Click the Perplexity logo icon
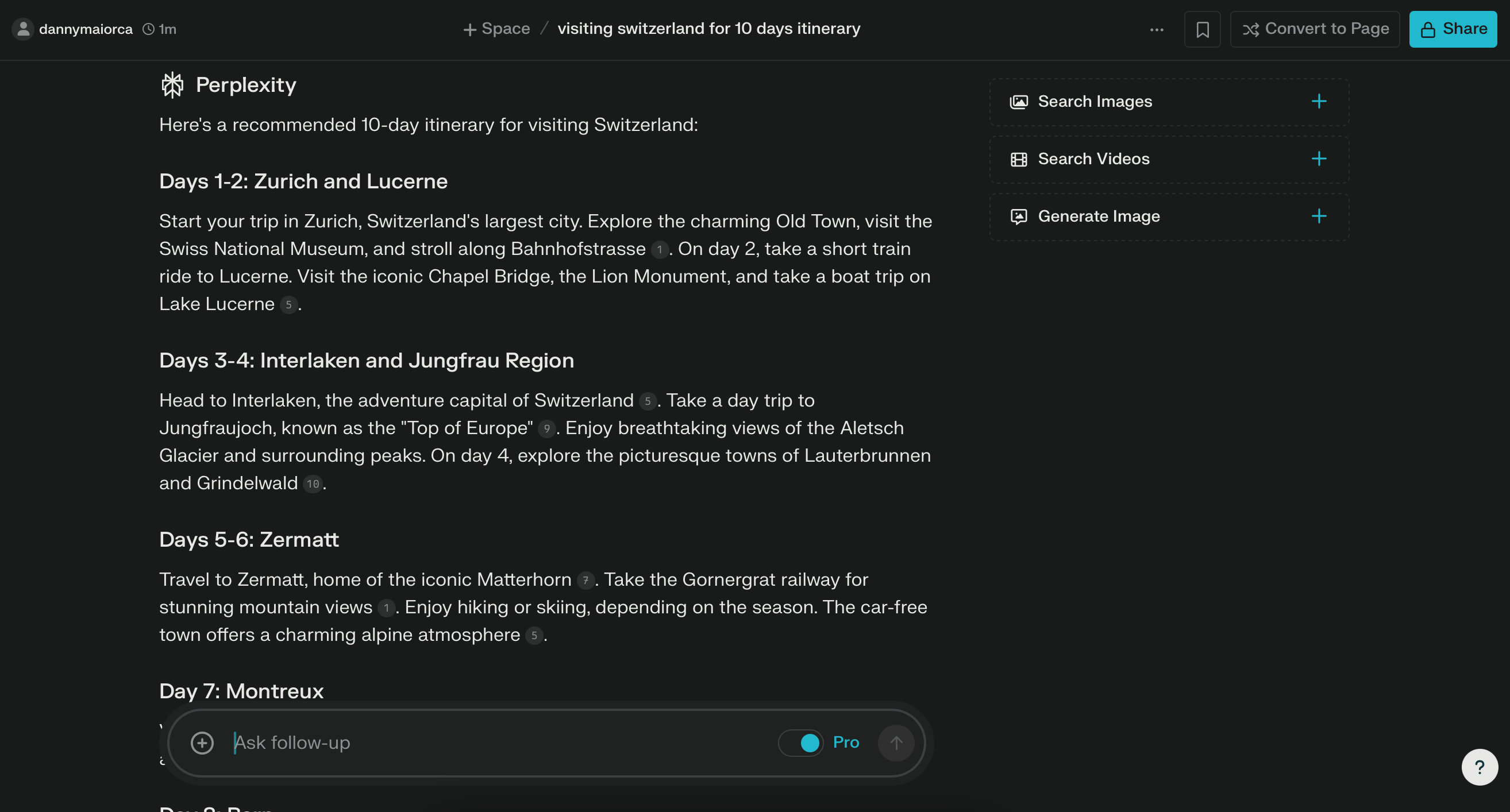1510x812 pixels. pyautogui.click(x=172, y=84)
